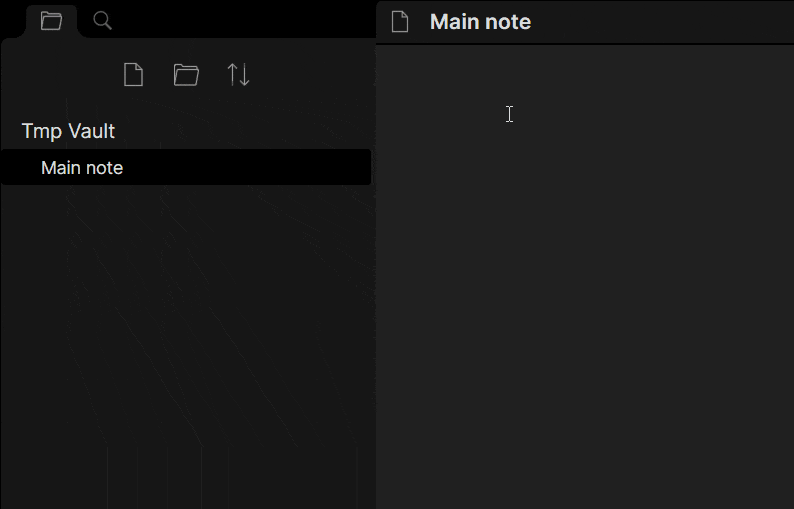The image size is (794, 509).
Task: Click the up-down arrows sort button
Action: (x=239, y=75)
